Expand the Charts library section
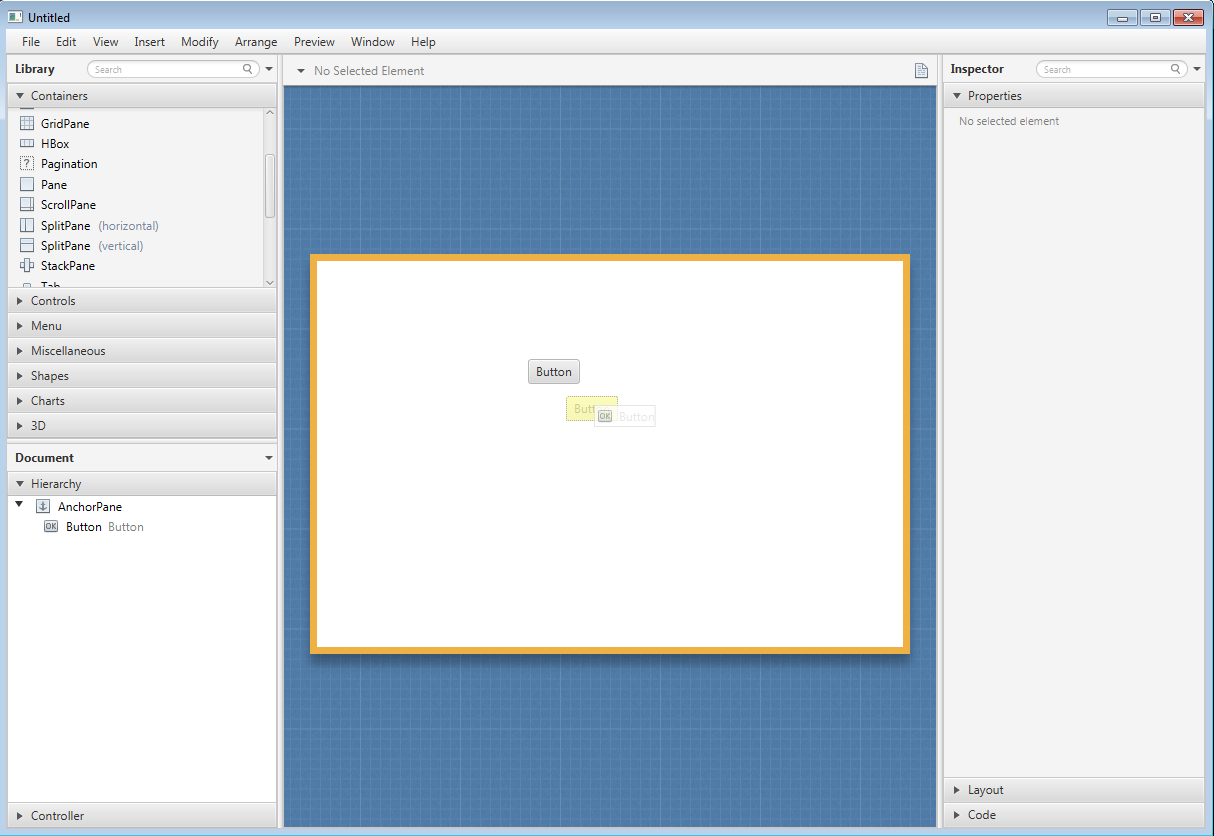Image resolution: width=1214 pixels, height=836 pixels. tap(20, 401)
